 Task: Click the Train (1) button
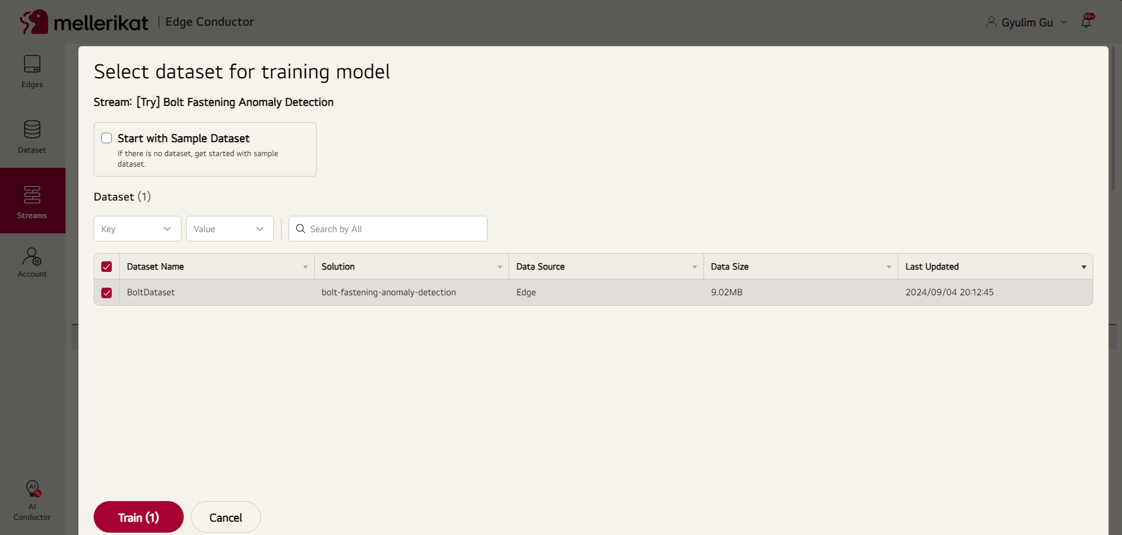pyautogui.click(x=139, y=517)
